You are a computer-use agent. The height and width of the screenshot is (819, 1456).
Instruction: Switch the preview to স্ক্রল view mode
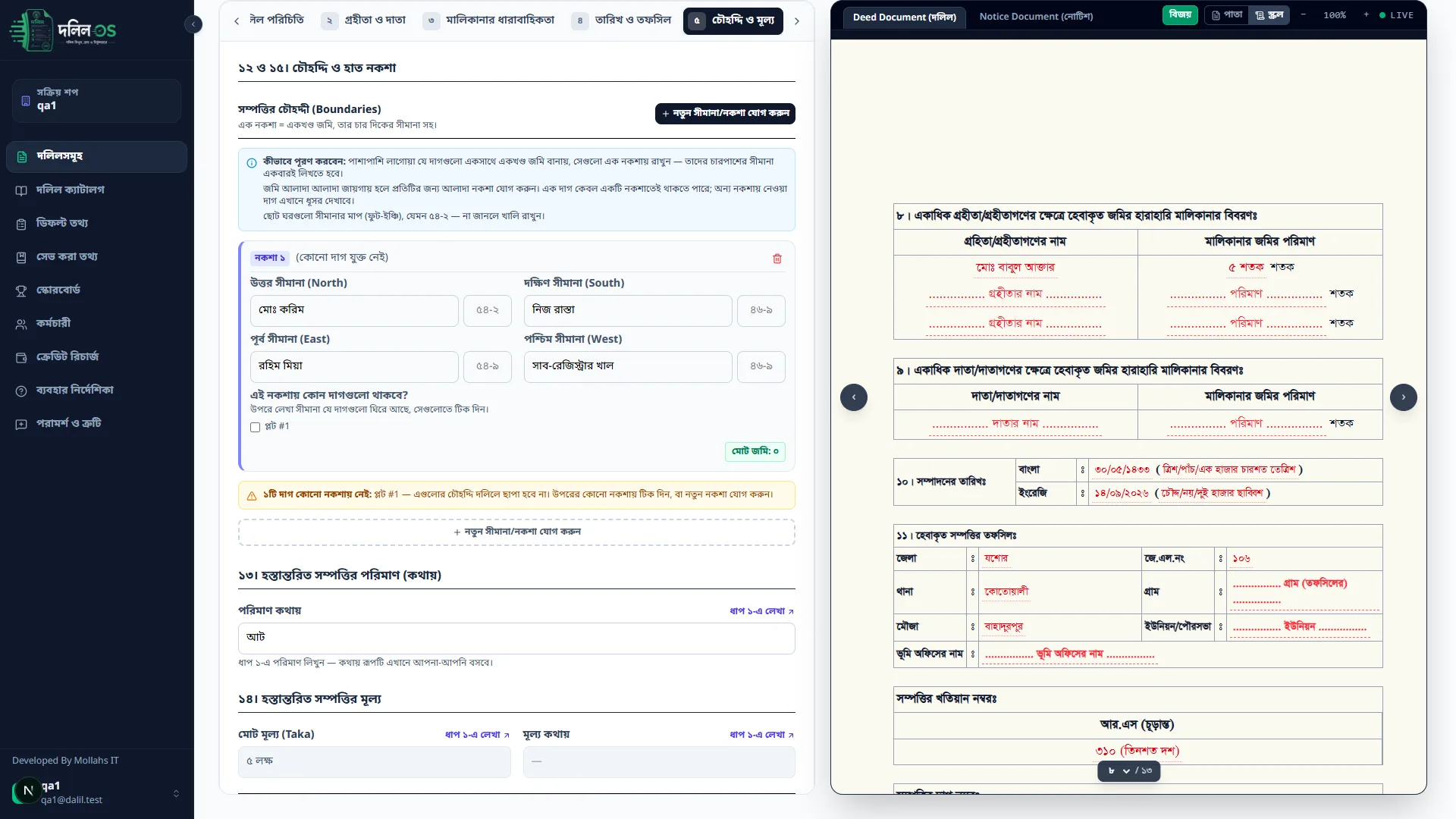1269,15
